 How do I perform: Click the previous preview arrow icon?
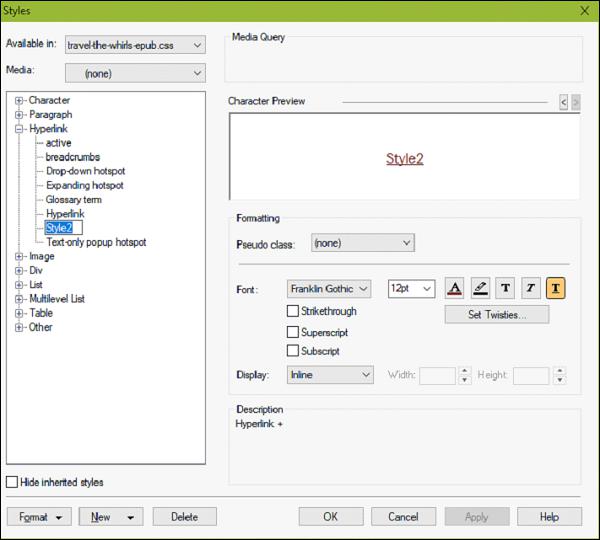click(x=563, y=102)
